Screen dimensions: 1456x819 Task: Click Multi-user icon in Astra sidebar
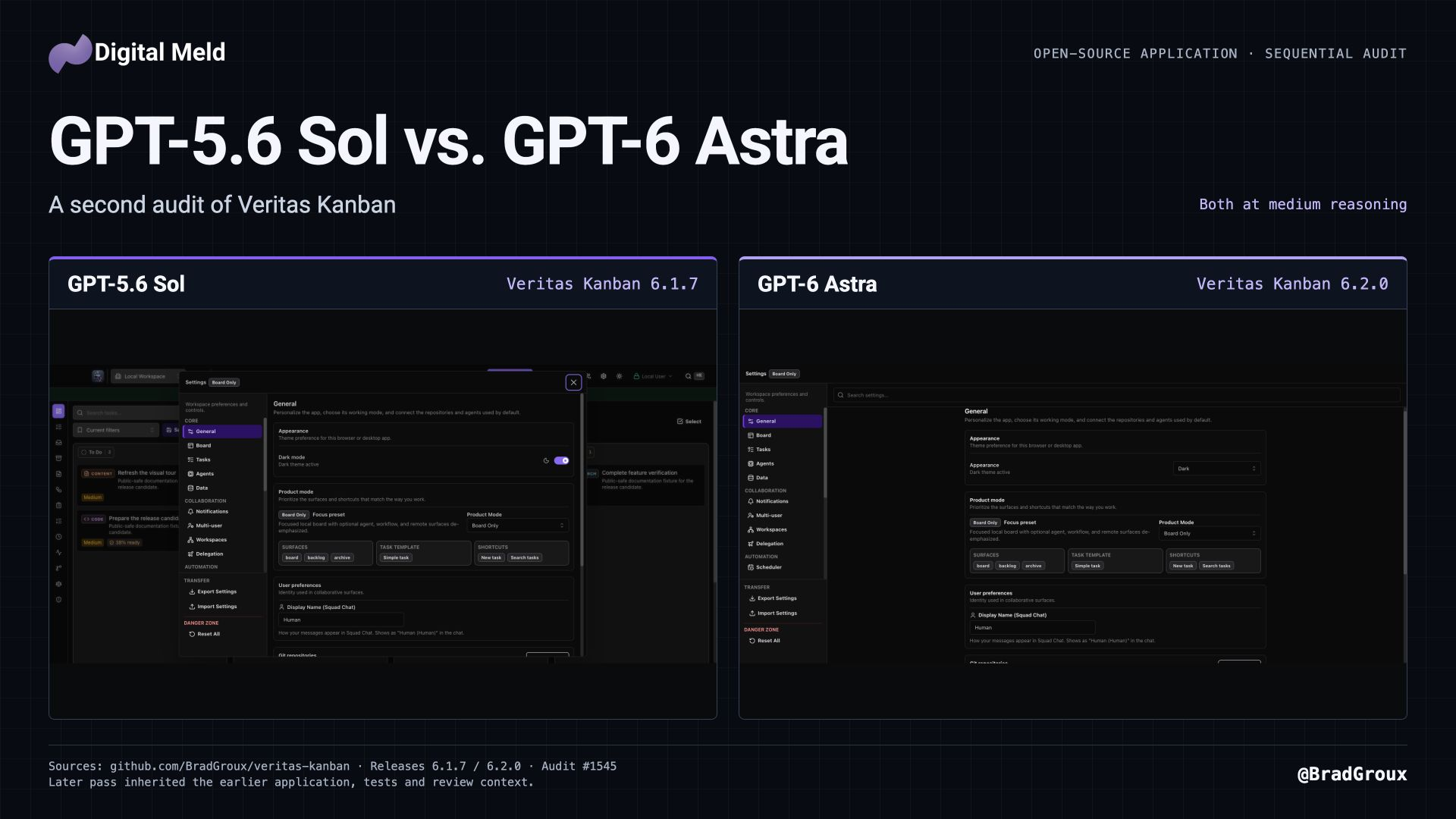pos(751,516)
